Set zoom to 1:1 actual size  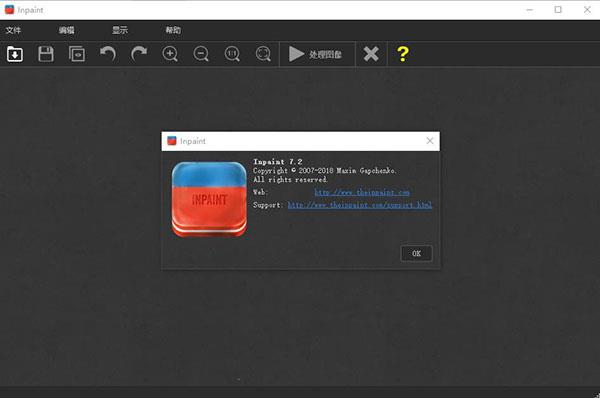coord(232,54)
